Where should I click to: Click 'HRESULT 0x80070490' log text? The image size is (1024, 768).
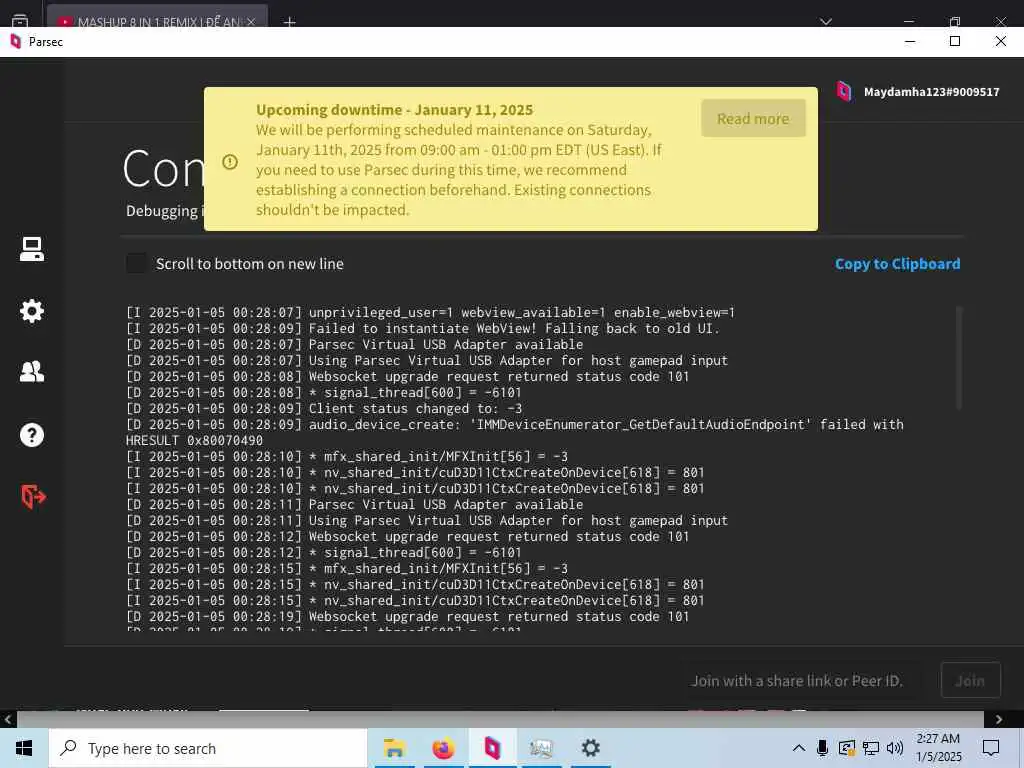194,441
